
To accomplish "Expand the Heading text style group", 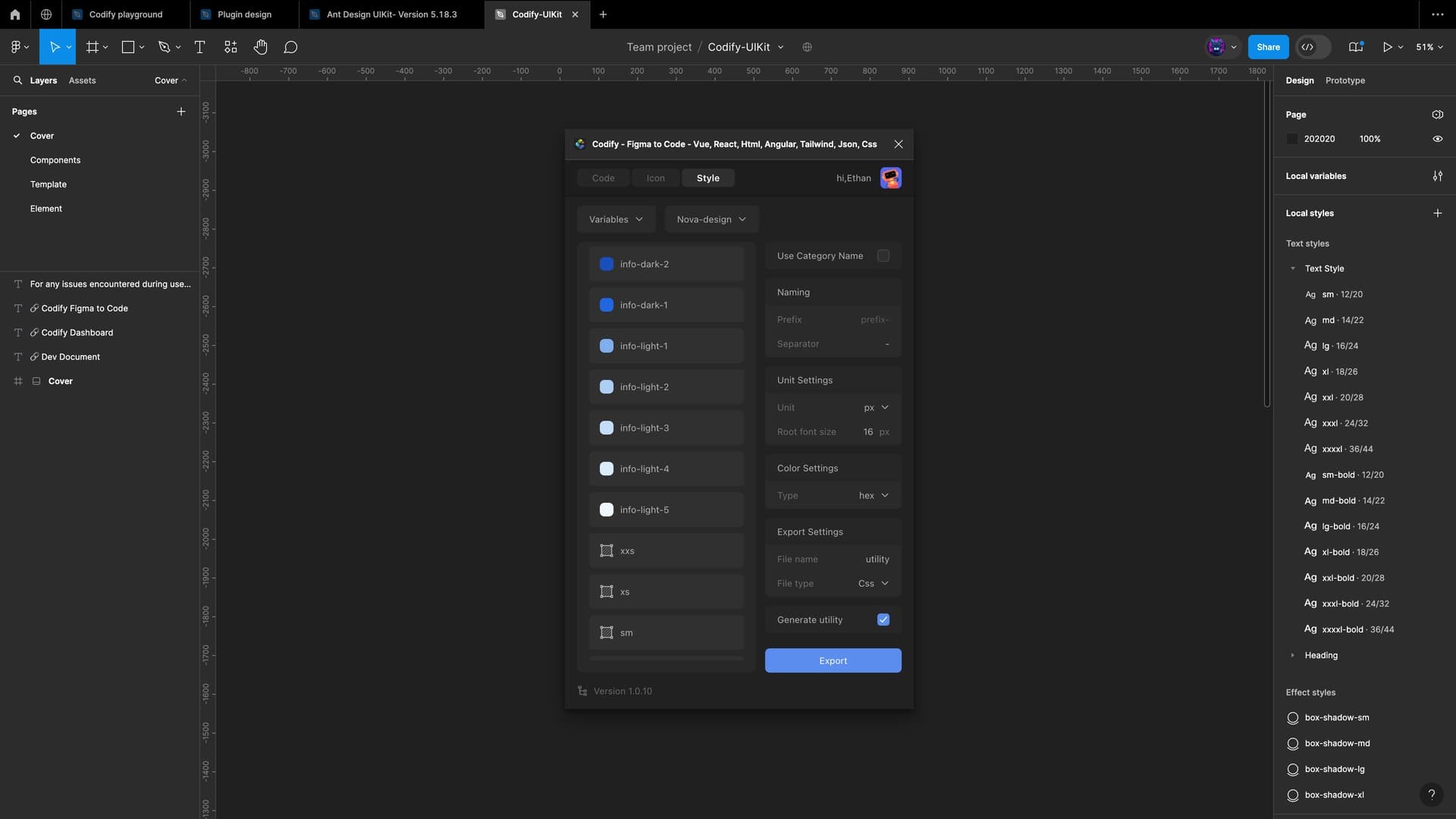I will tap(1293, 656).
